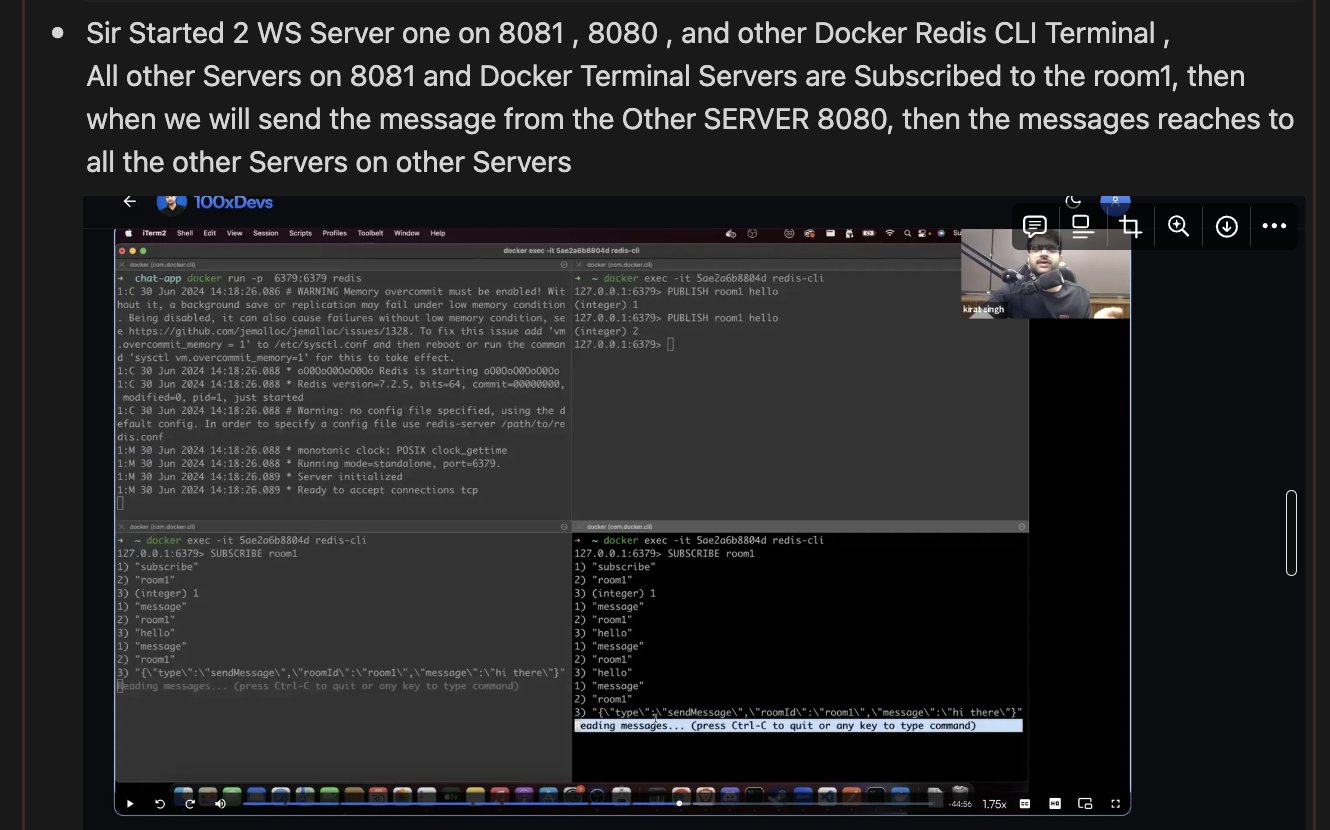Image resolution: width=1330 pixels, height=830 pixels.
Task: Play the video
Action: 130,803
